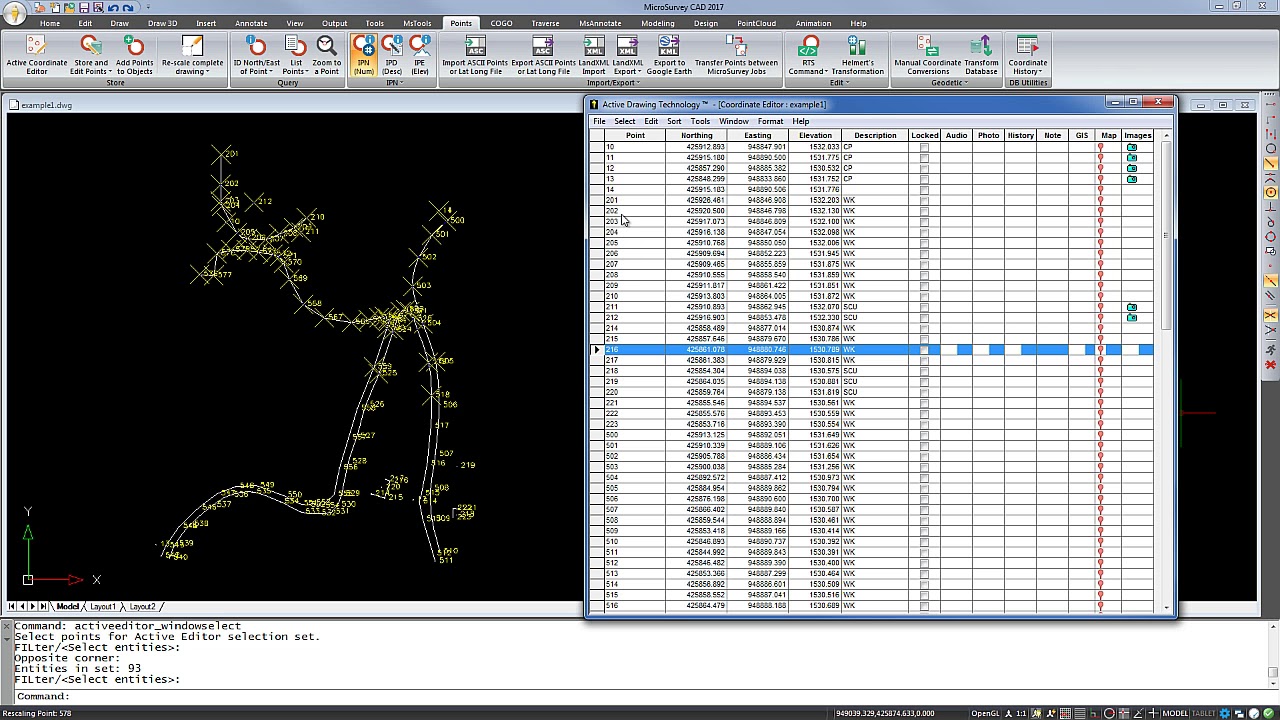
Task: Tick Locked checkbox for point 201
Action: point(924,200)
